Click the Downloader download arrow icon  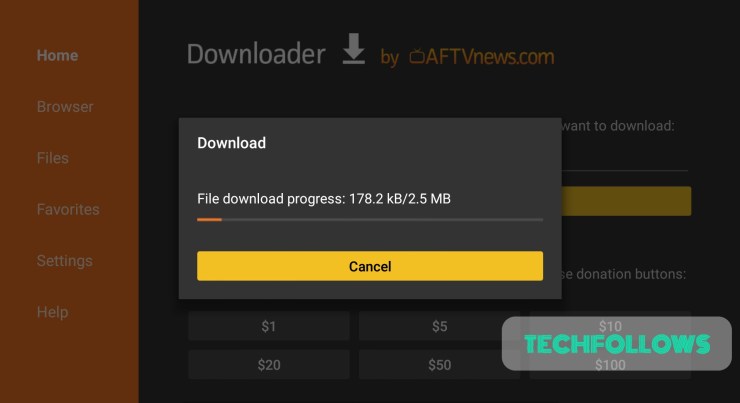coord(353,48)
